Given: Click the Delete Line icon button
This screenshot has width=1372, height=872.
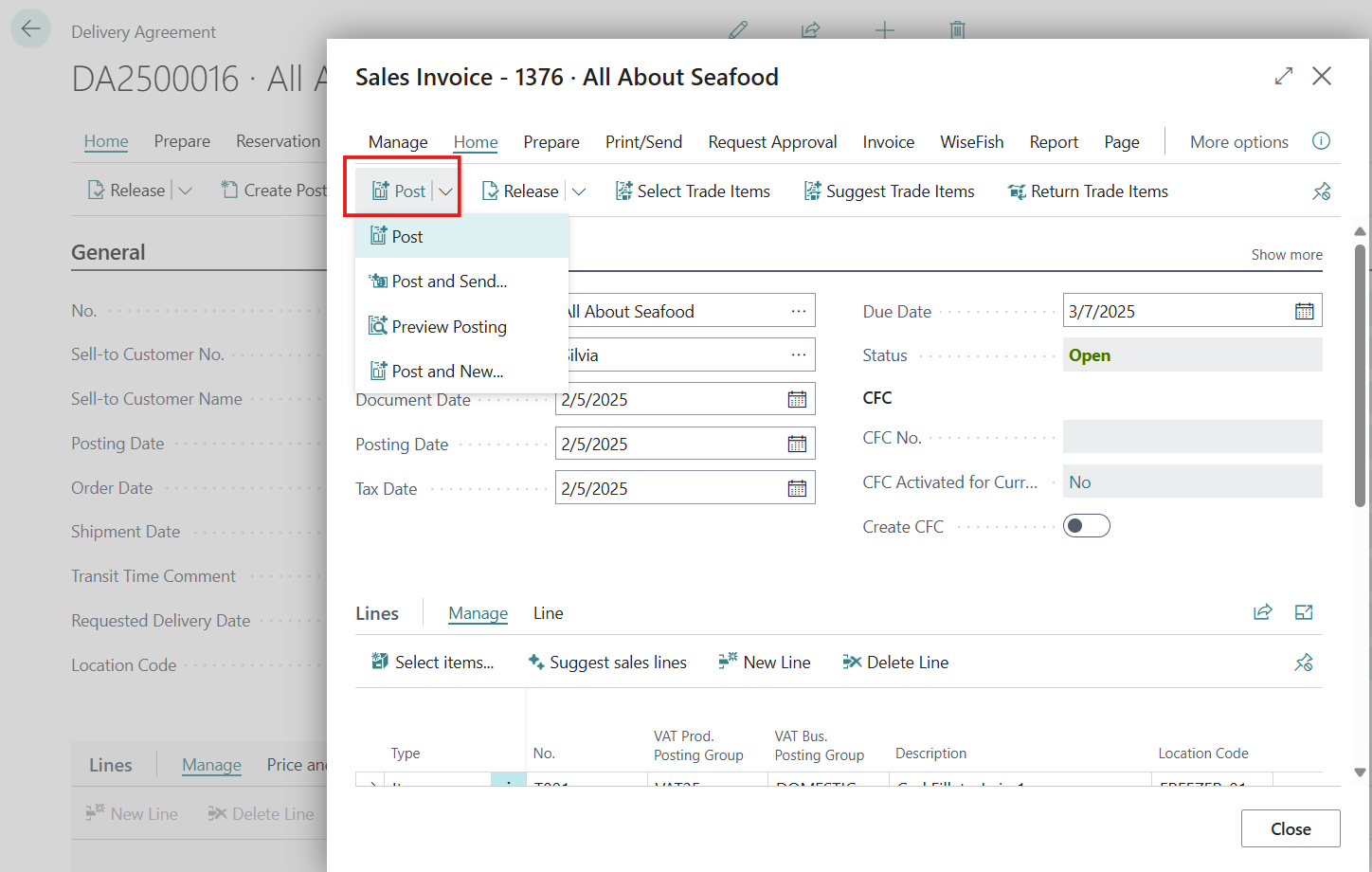Looking at the screenshot, I should tap(852, 663).
